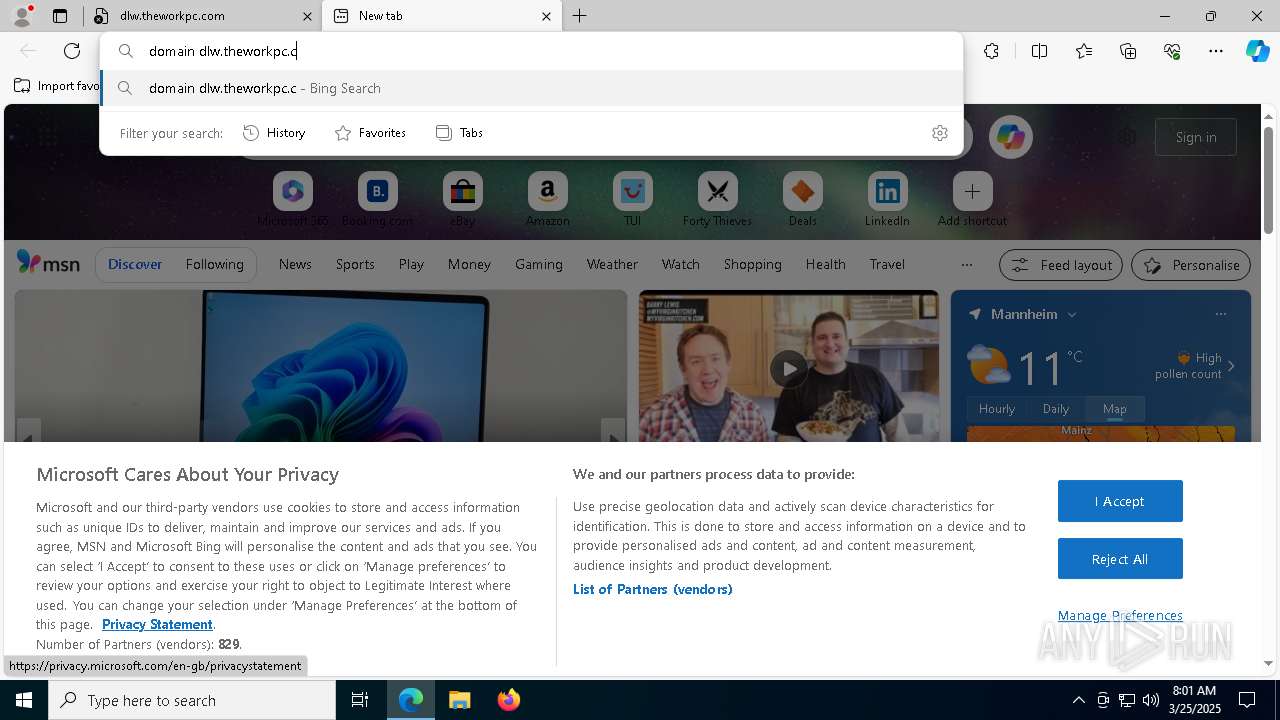Open Firefox from the taskbar

pos(509,700)
